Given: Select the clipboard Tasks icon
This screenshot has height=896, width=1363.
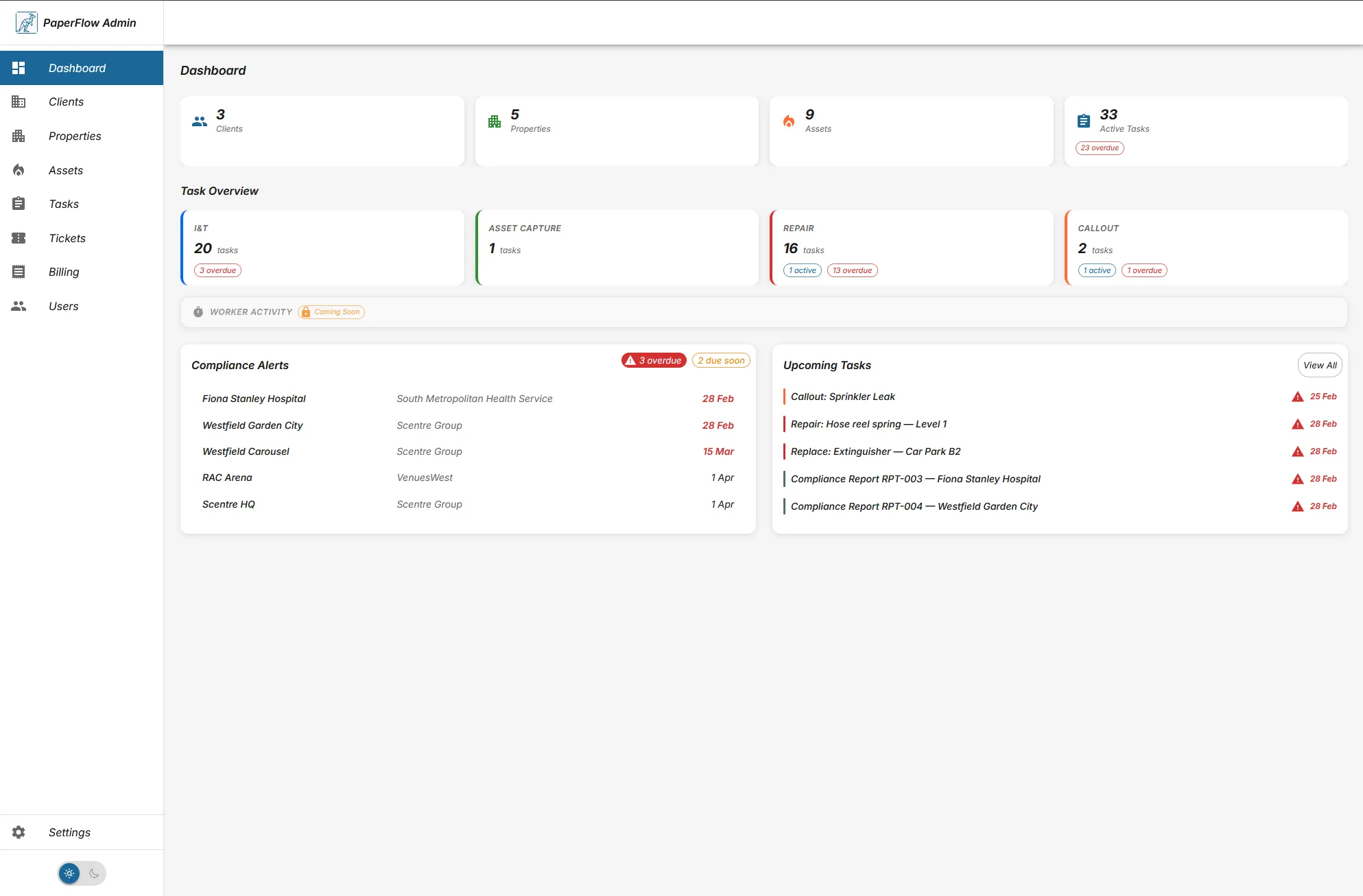Looking at the screenshot, I should pos(19,204).
